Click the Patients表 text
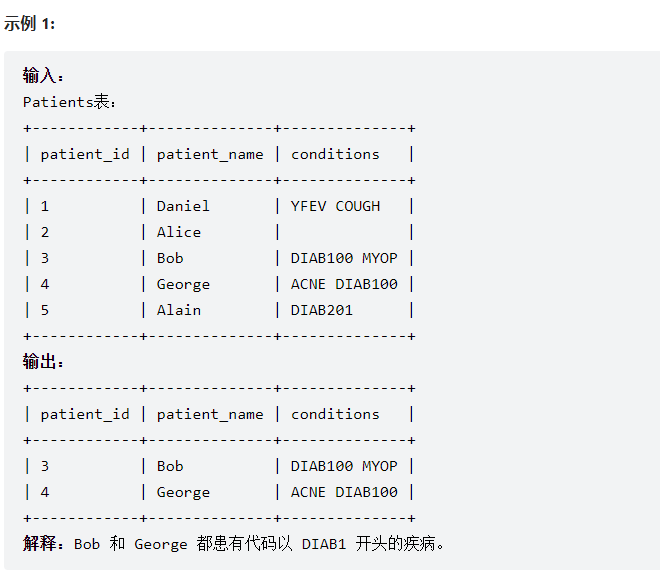 pyautogui.click(x=69, y=102)
